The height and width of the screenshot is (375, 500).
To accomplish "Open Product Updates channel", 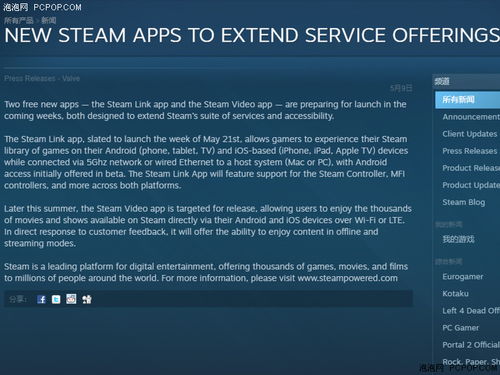I will coord(471,185).
